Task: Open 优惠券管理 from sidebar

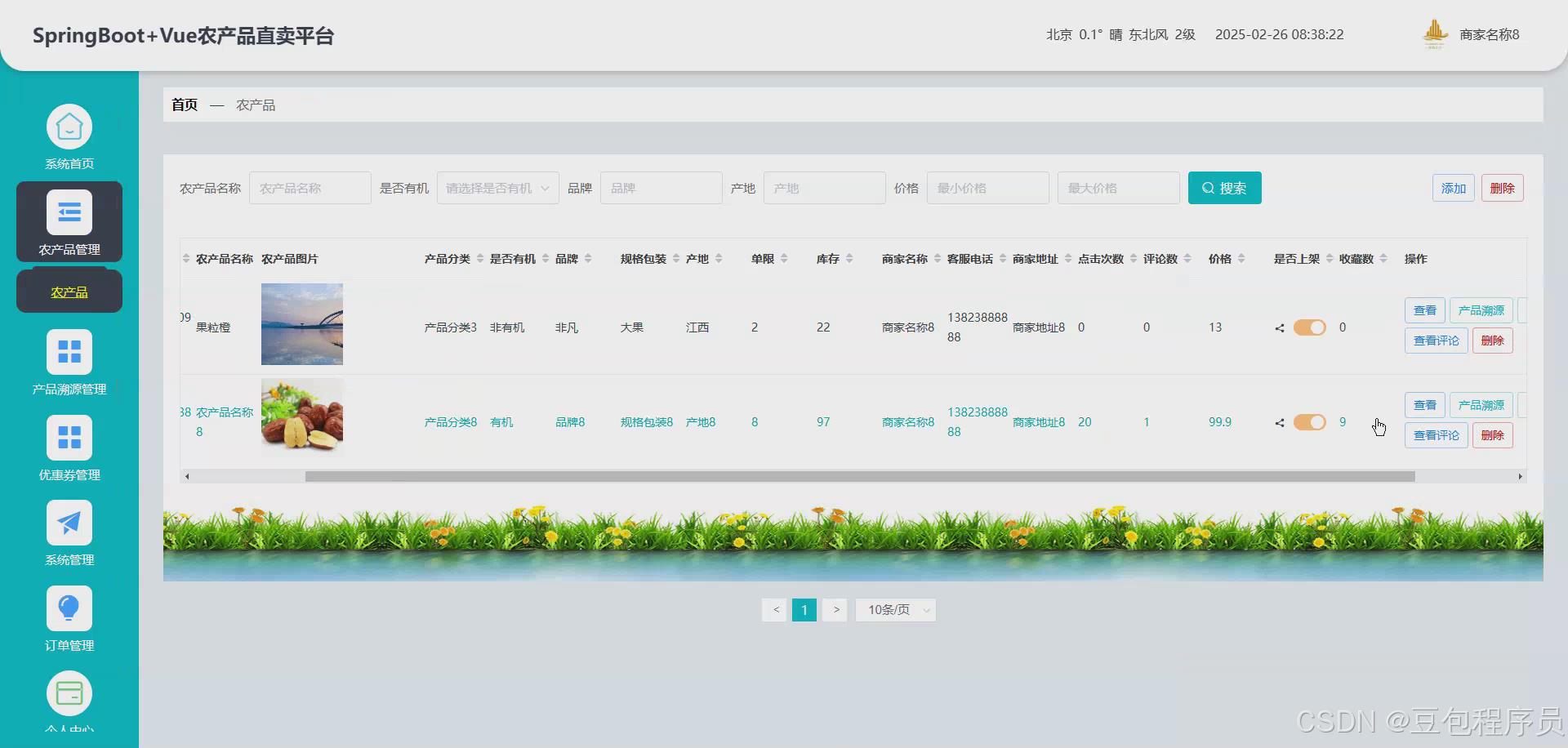Action: (x=69, y=448)
